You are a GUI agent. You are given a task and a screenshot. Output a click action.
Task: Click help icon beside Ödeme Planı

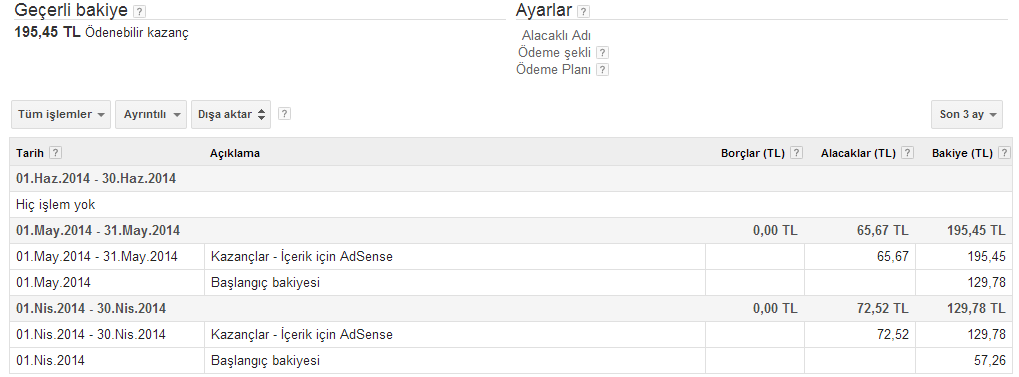[x=602, y=70]
